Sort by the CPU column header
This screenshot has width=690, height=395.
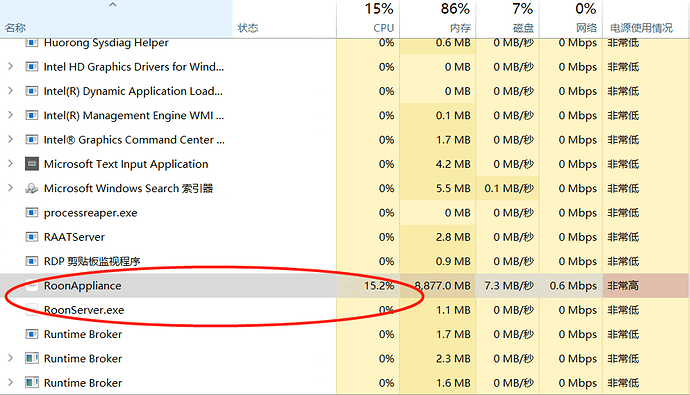368,19
